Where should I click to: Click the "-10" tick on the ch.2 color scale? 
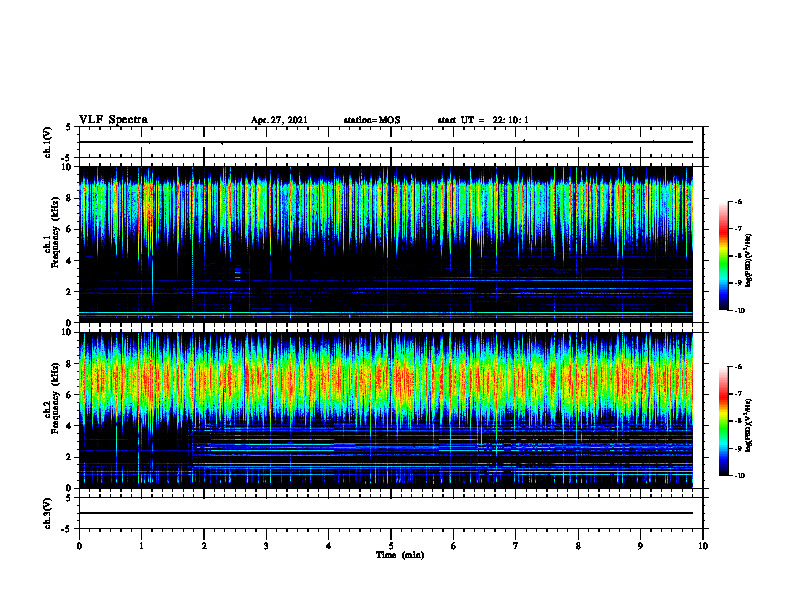740,476
